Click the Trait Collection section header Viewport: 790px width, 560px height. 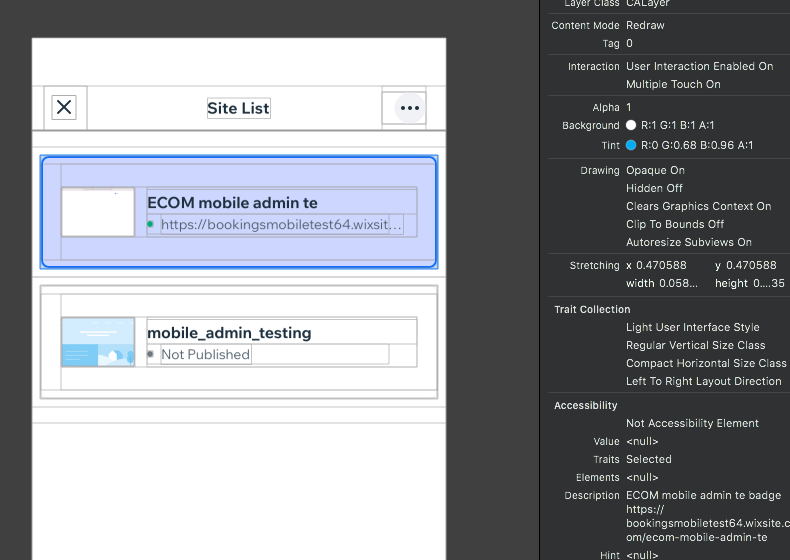[592, 309]
